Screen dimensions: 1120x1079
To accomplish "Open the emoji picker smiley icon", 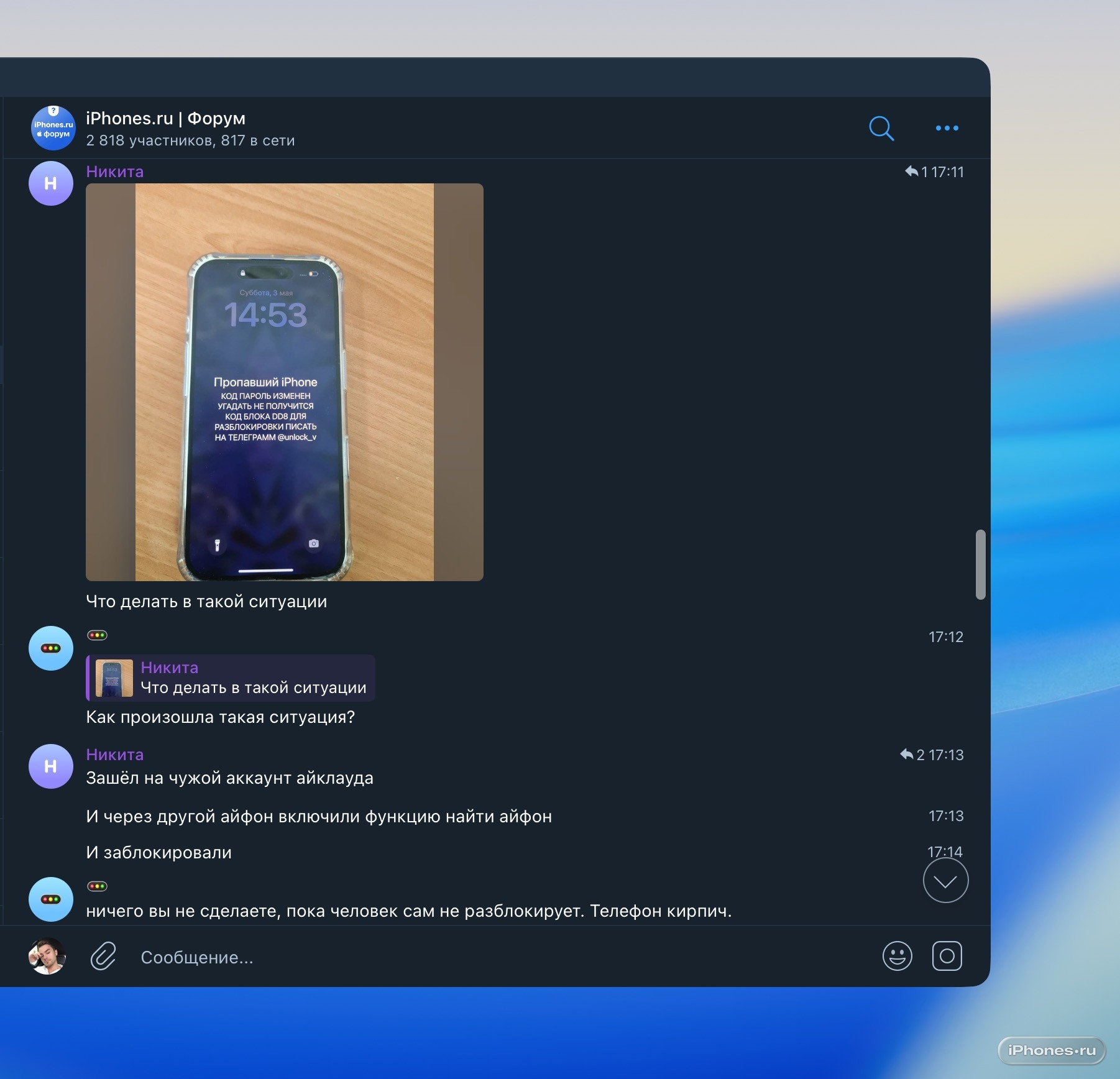I will coord(897,956).
